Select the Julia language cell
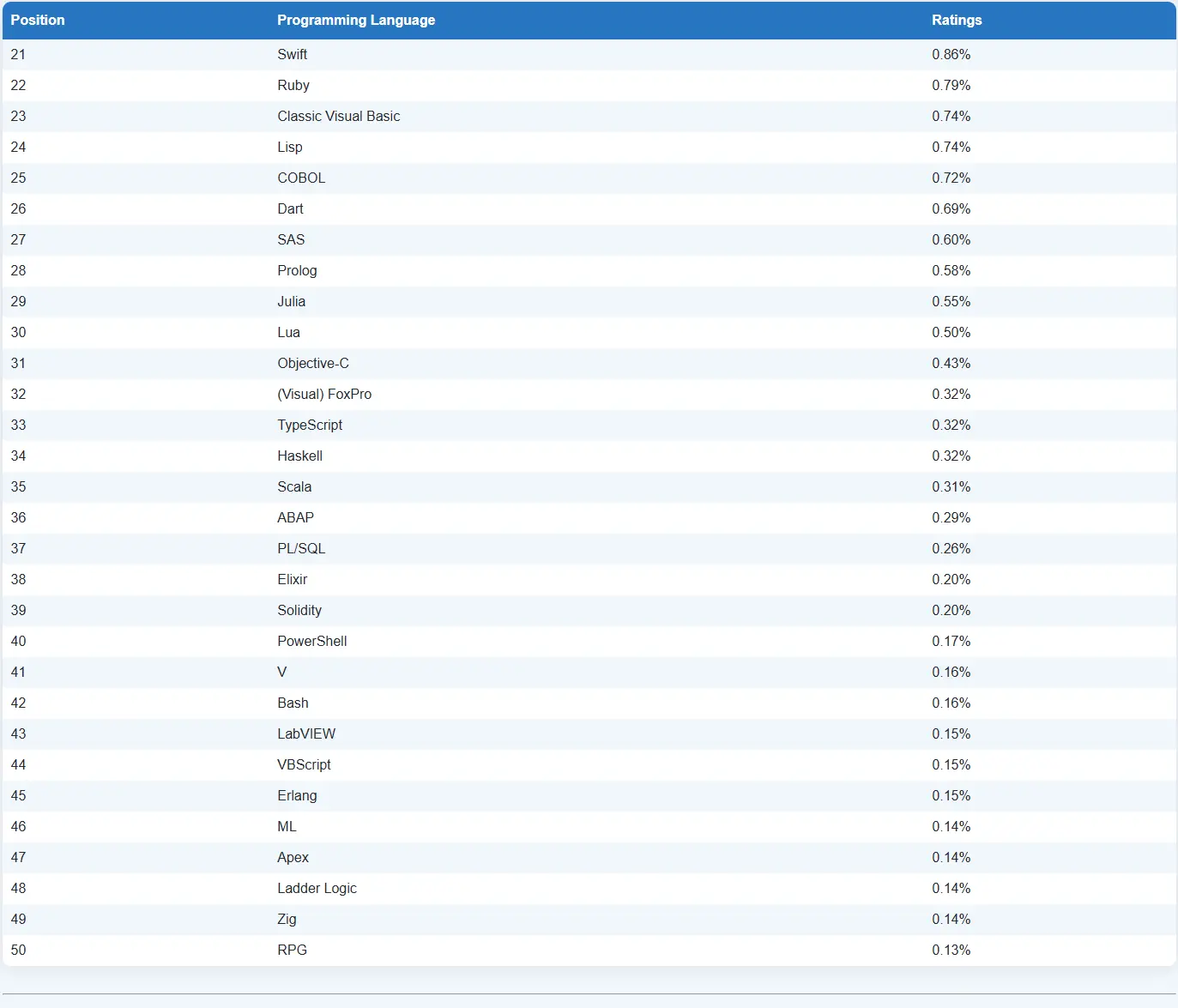Viewport: 1178px width, 1008px height. pyautogui.click(x=291, y=301)
